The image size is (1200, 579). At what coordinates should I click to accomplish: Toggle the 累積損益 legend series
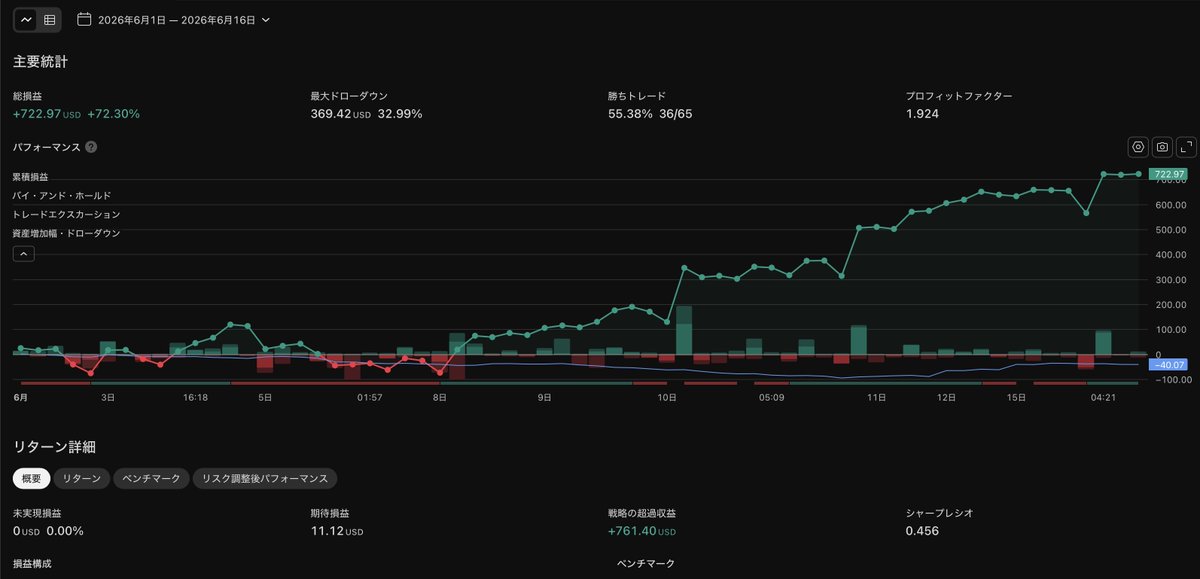pos(30,176)
